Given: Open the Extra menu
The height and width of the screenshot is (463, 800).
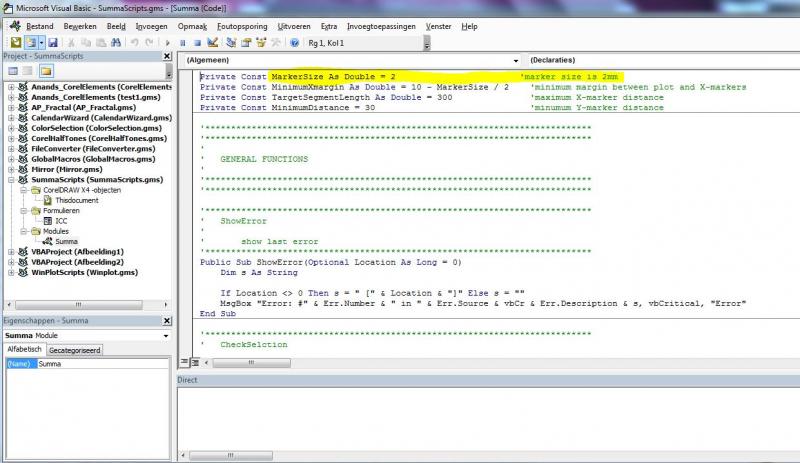Looking at the screenshot, I should click(329, 26).
